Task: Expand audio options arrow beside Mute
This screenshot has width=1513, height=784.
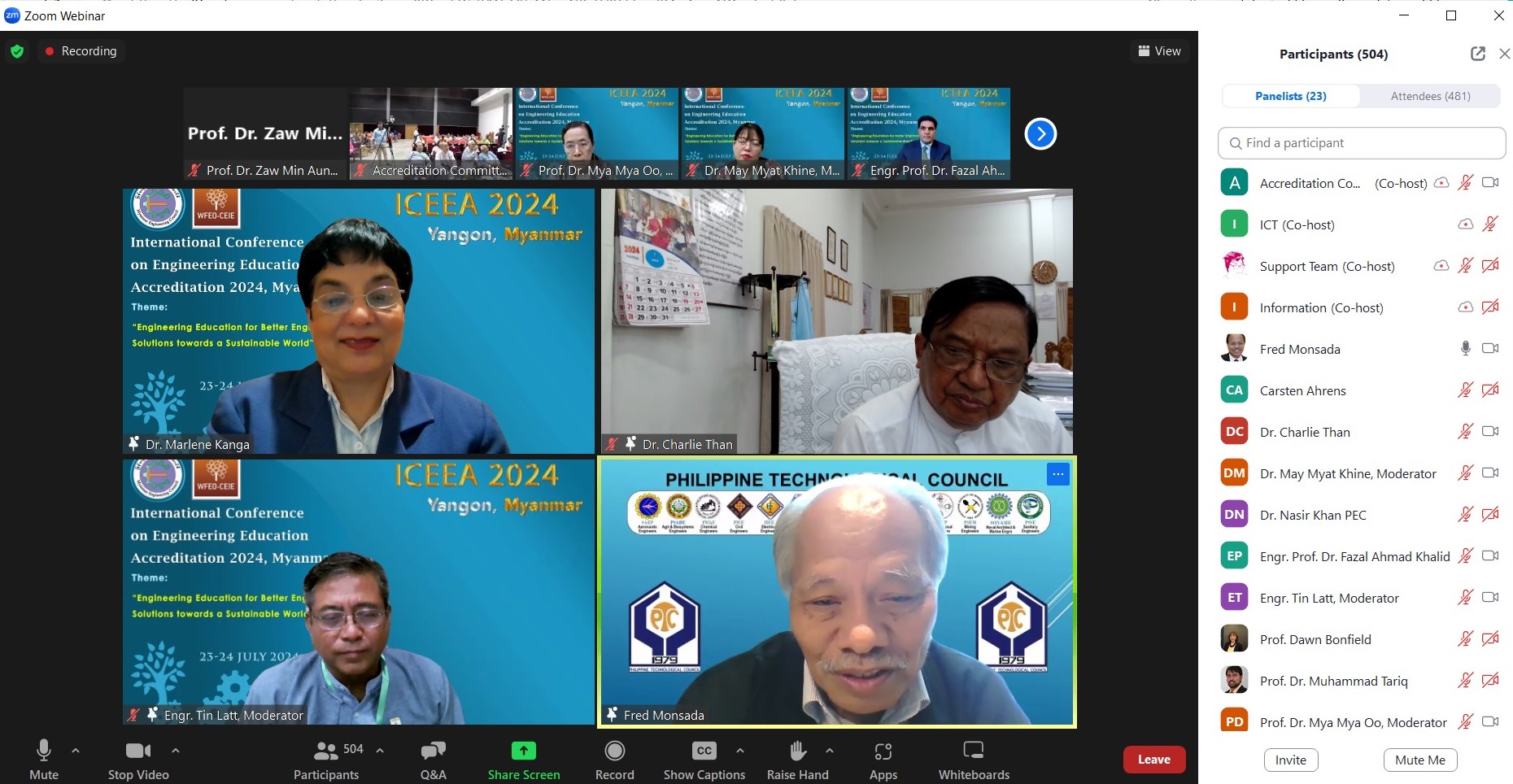Action: pyautogui.click(x=76, y=751)
